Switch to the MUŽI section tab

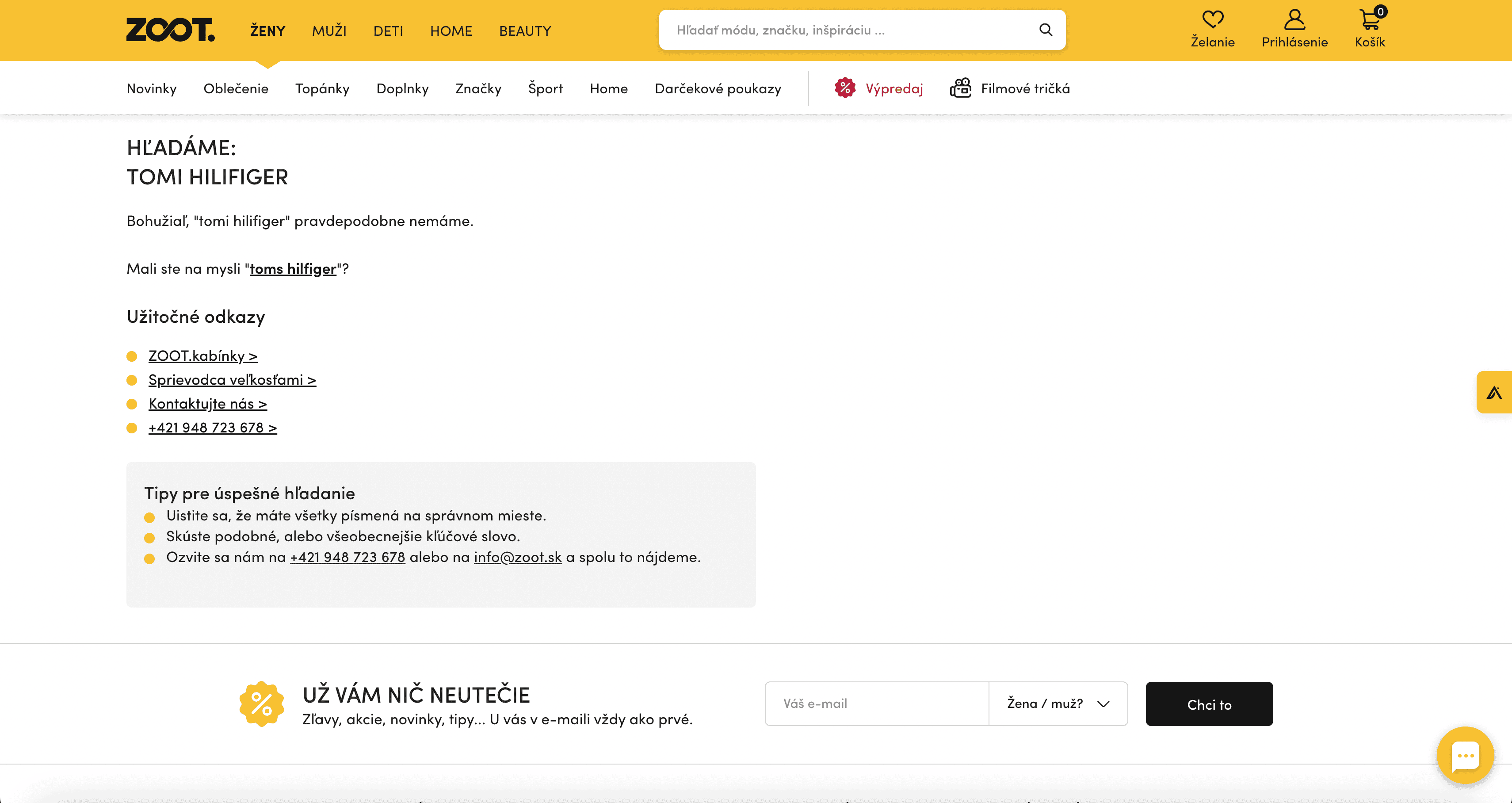[x=328, y=31]
